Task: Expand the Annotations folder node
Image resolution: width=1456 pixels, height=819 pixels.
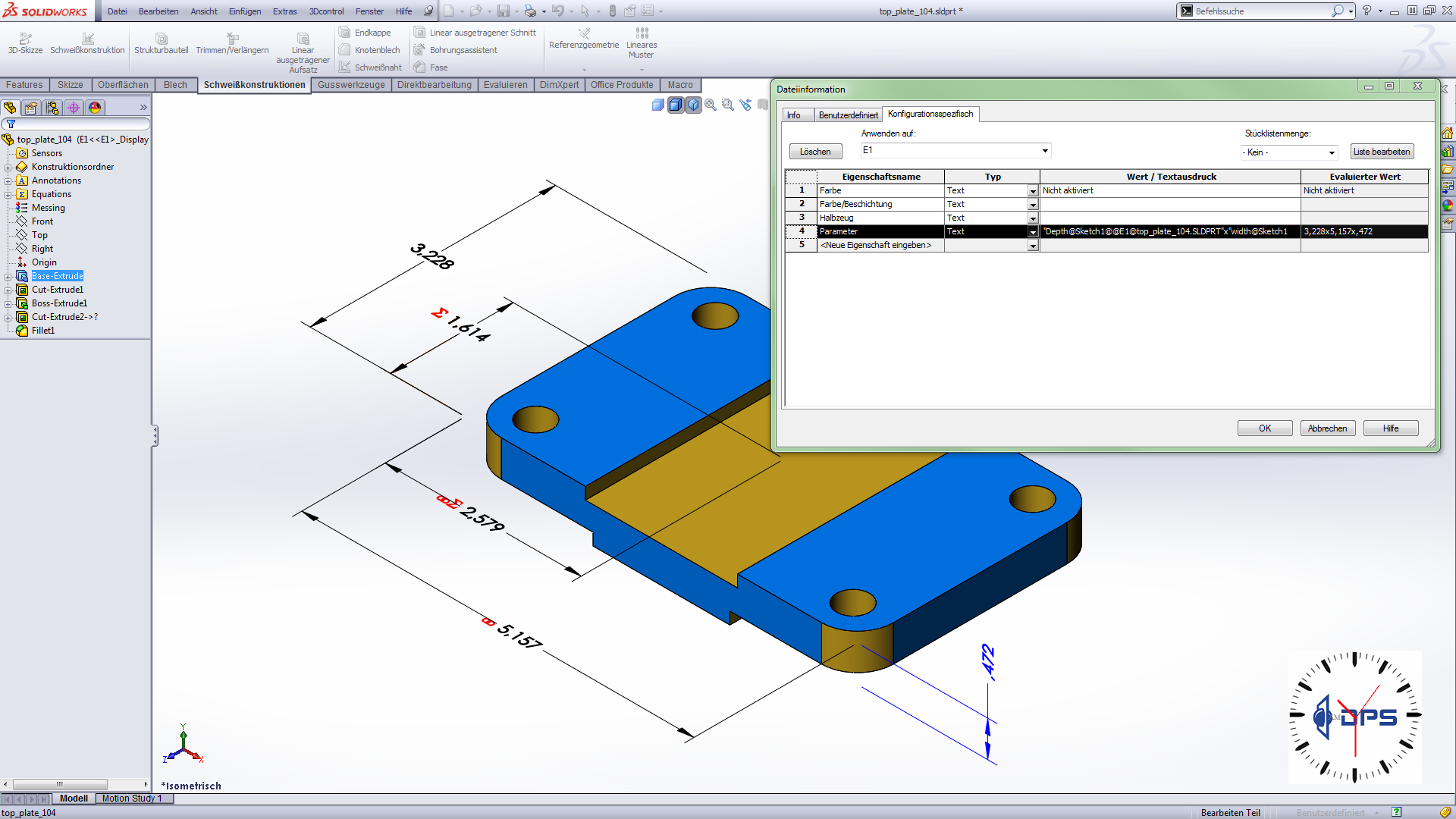Action: (x=8, y=180)
